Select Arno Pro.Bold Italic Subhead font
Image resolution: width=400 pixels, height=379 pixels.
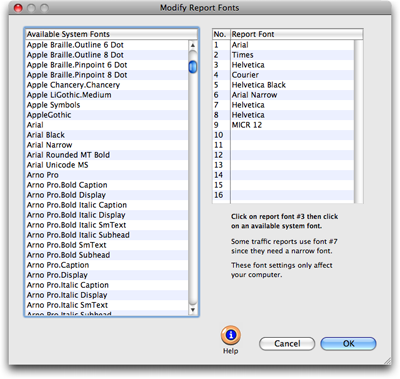(x=107, y=235)
